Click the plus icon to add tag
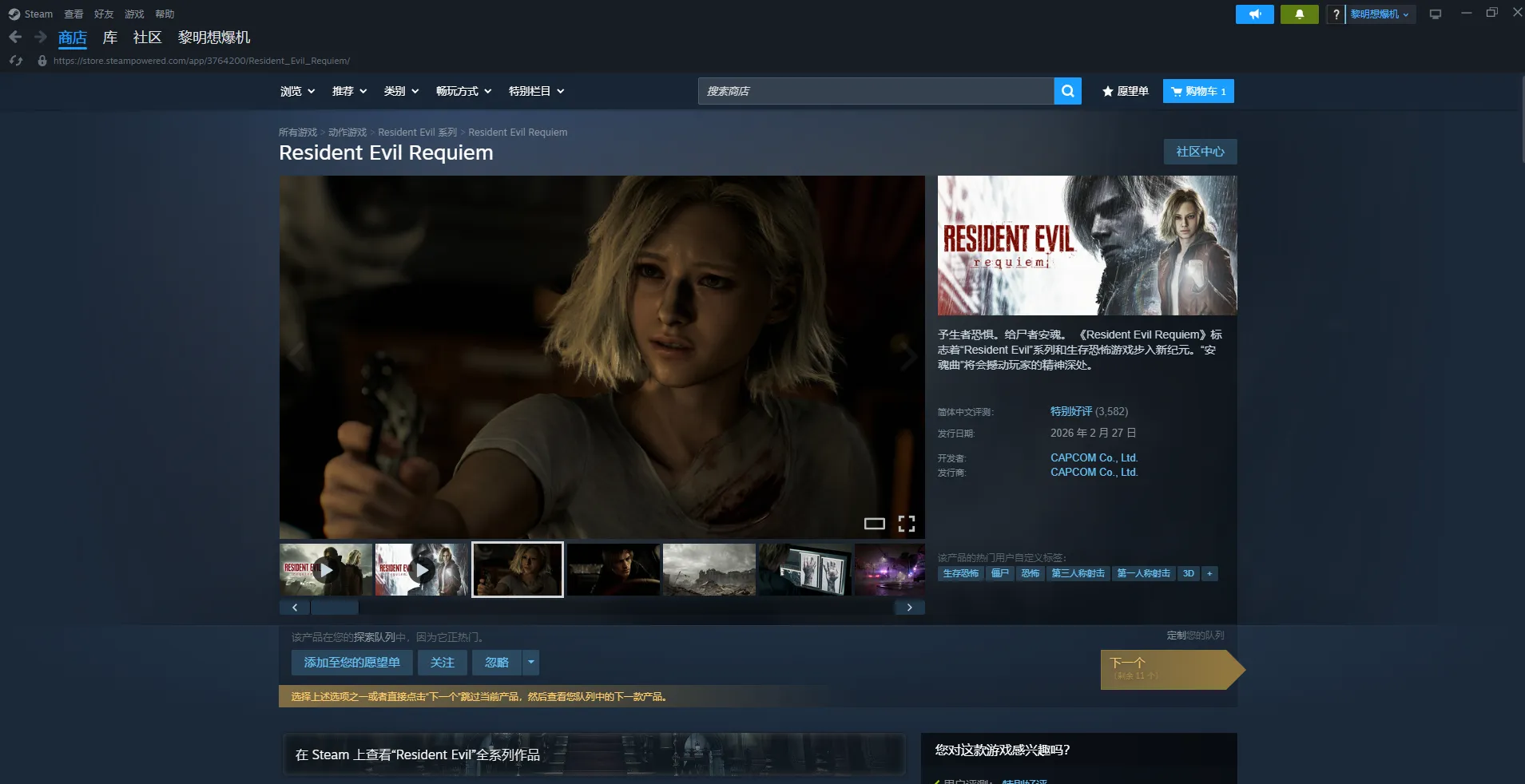The height and width of the screenshot is (784, 1525). [x=1209, y=573]
